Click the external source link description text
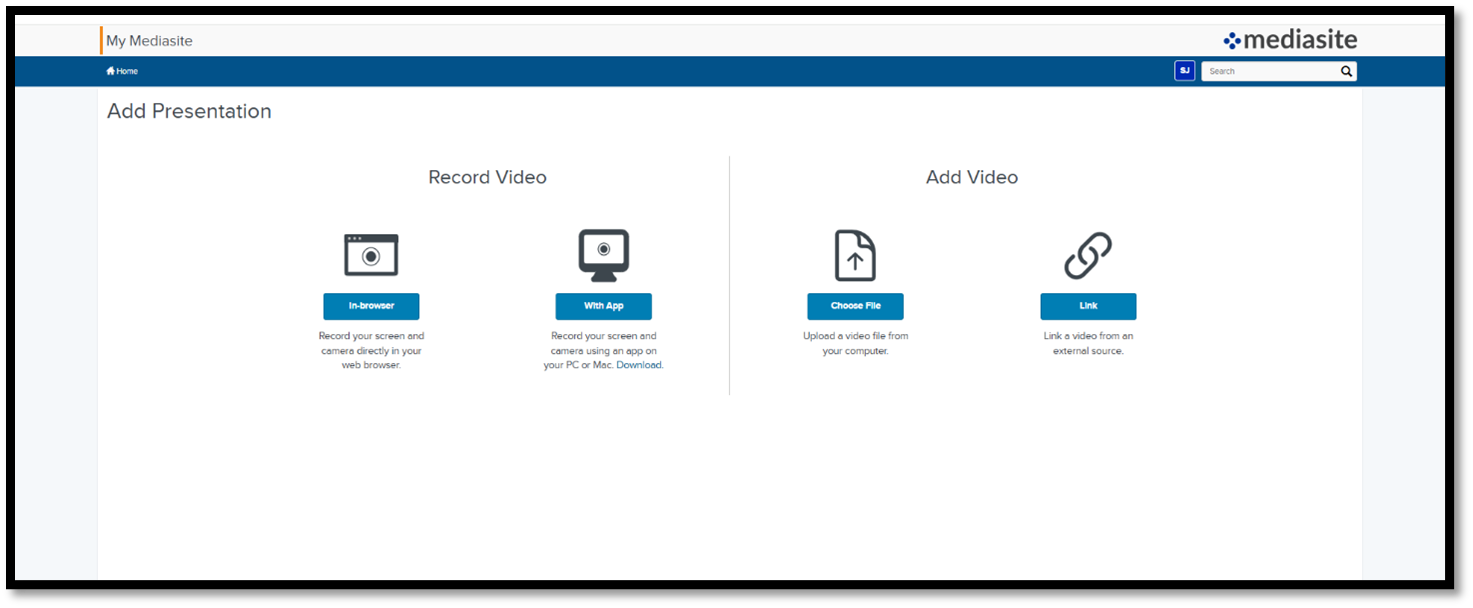Screen dimensions: 1473x608 click(x=1088, y=344)
